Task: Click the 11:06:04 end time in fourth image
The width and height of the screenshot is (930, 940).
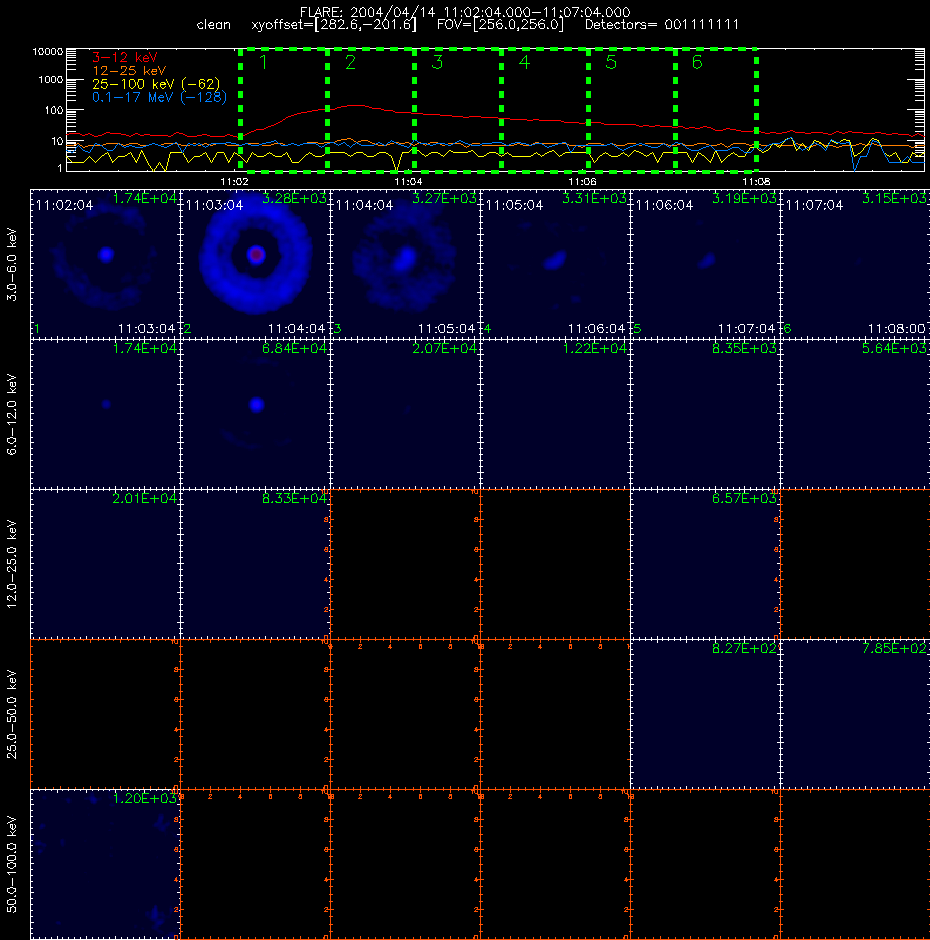Action: click(596, 329)
